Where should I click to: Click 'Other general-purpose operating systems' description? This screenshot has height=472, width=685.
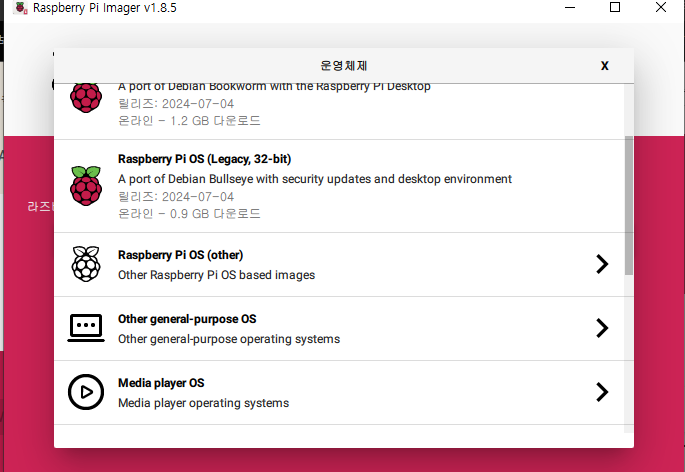[x=229, y=339]
